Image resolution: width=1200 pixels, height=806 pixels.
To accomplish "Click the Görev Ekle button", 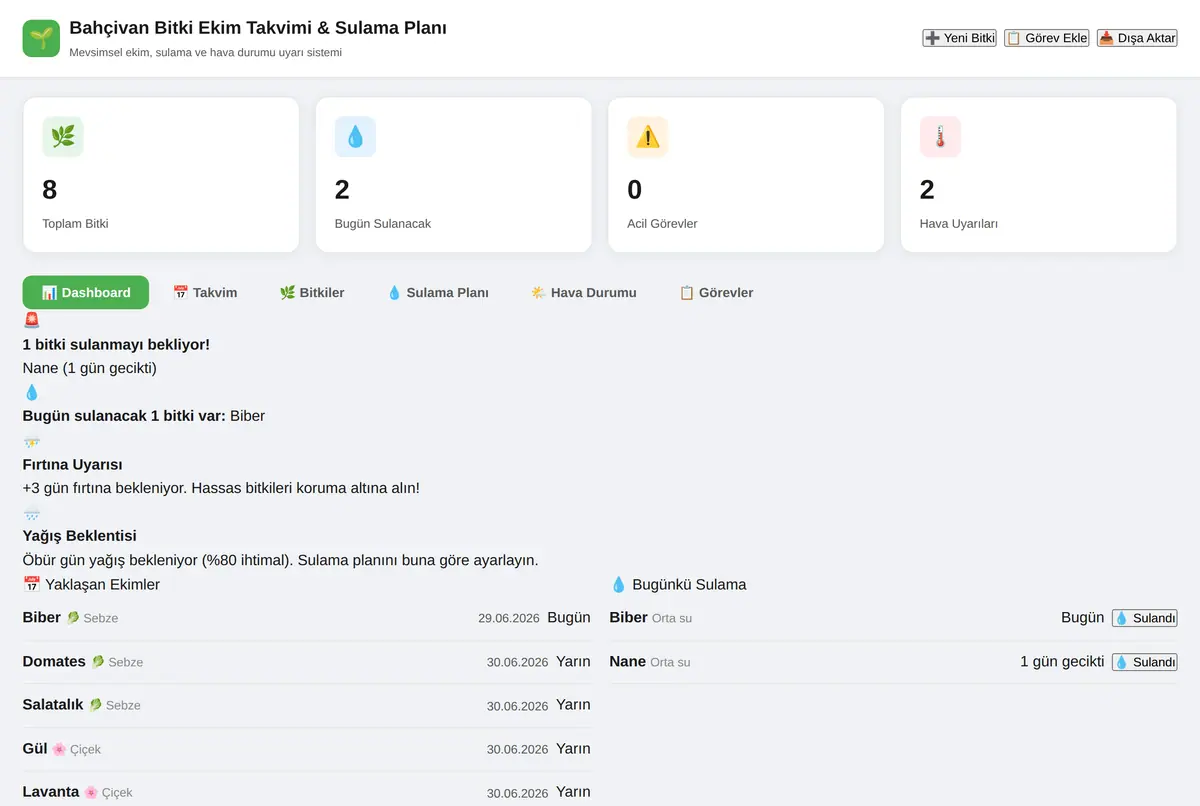I will (1047, 38).
